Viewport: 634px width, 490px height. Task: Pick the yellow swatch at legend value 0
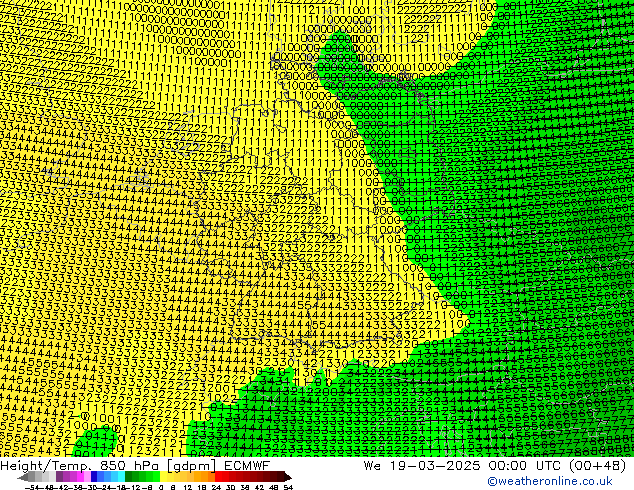point(163,477)
